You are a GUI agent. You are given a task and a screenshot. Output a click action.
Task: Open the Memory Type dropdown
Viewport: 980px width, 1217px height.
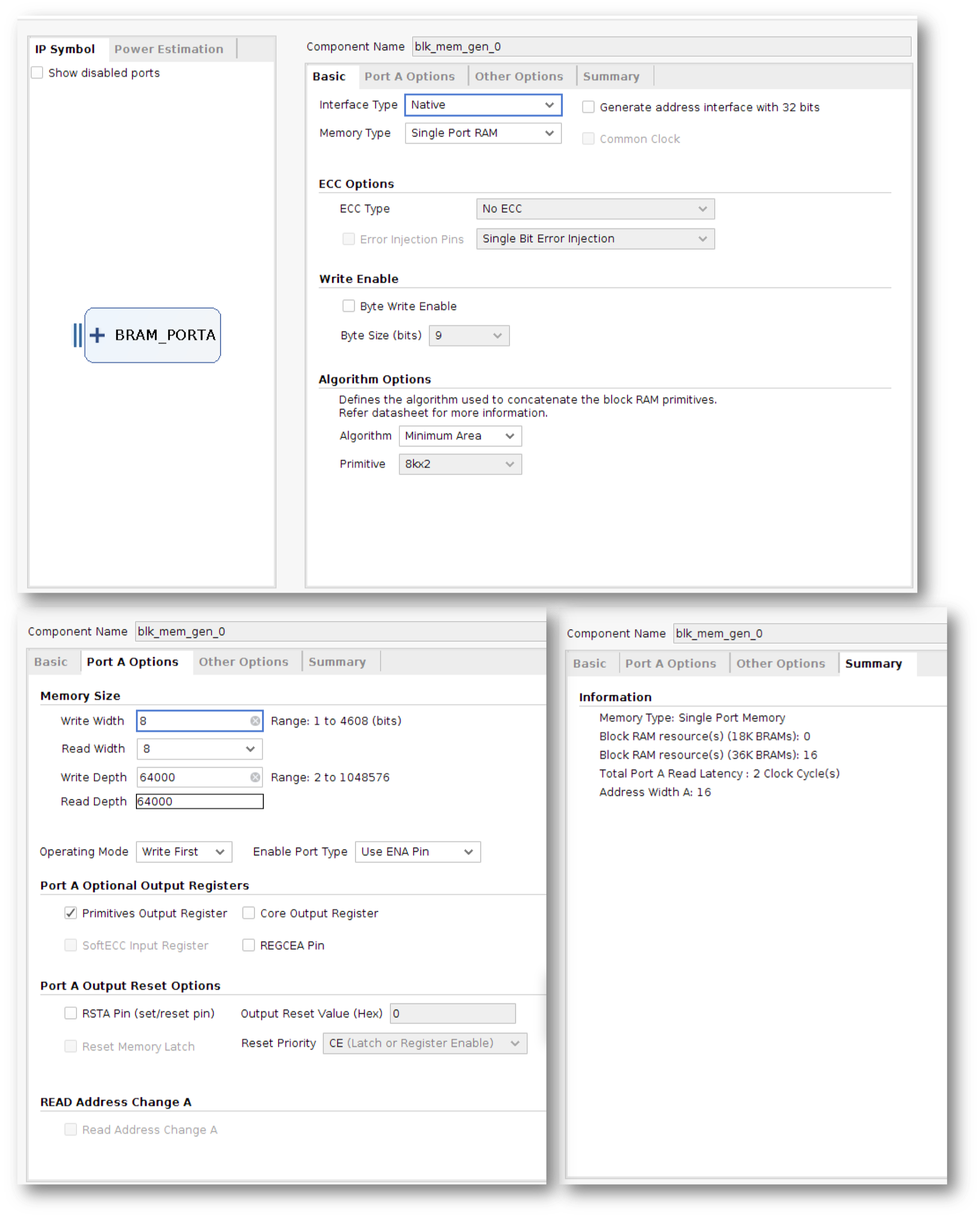tap(483, 133)
